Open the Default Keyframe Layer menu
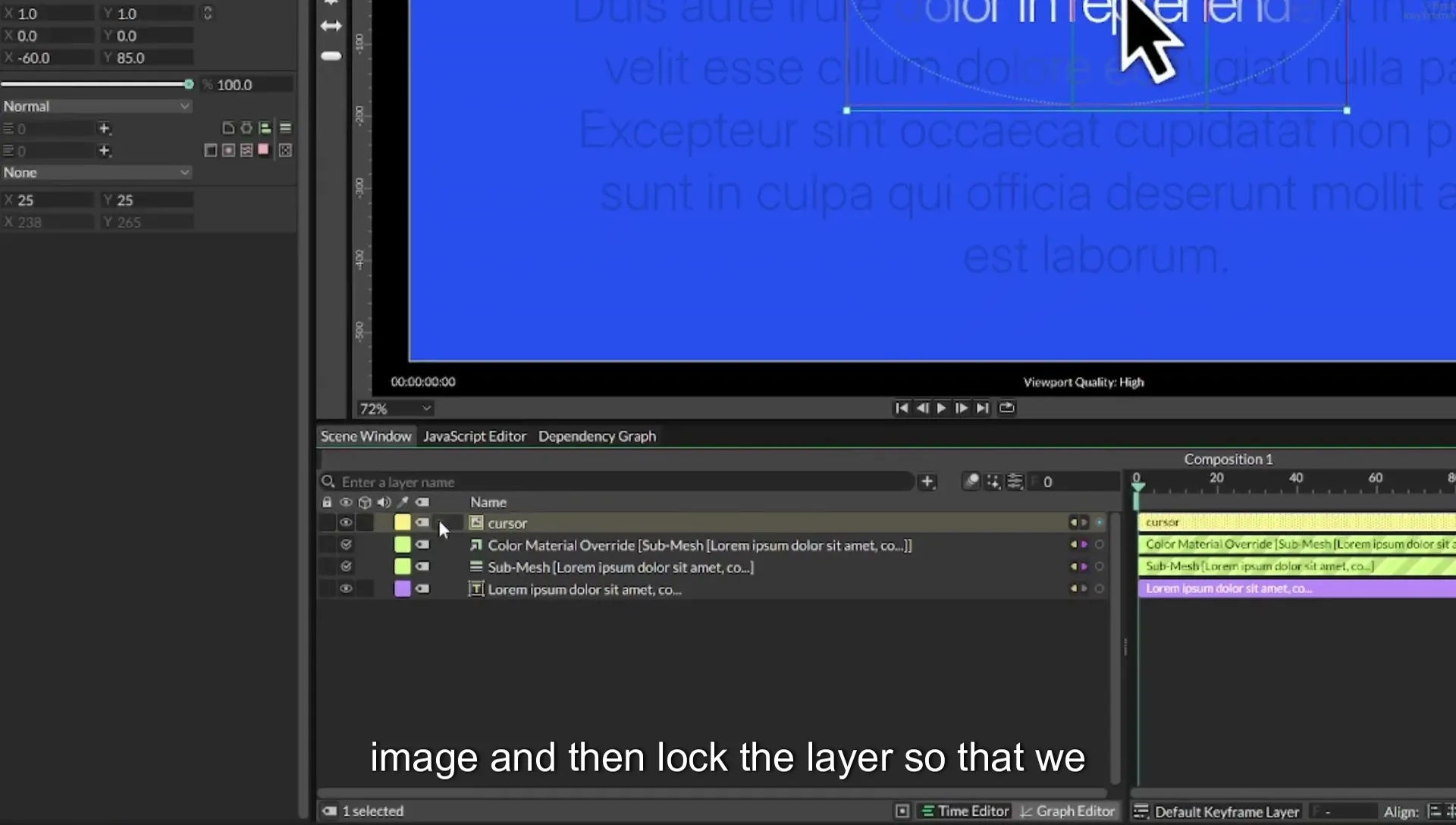 (1218, 811)
